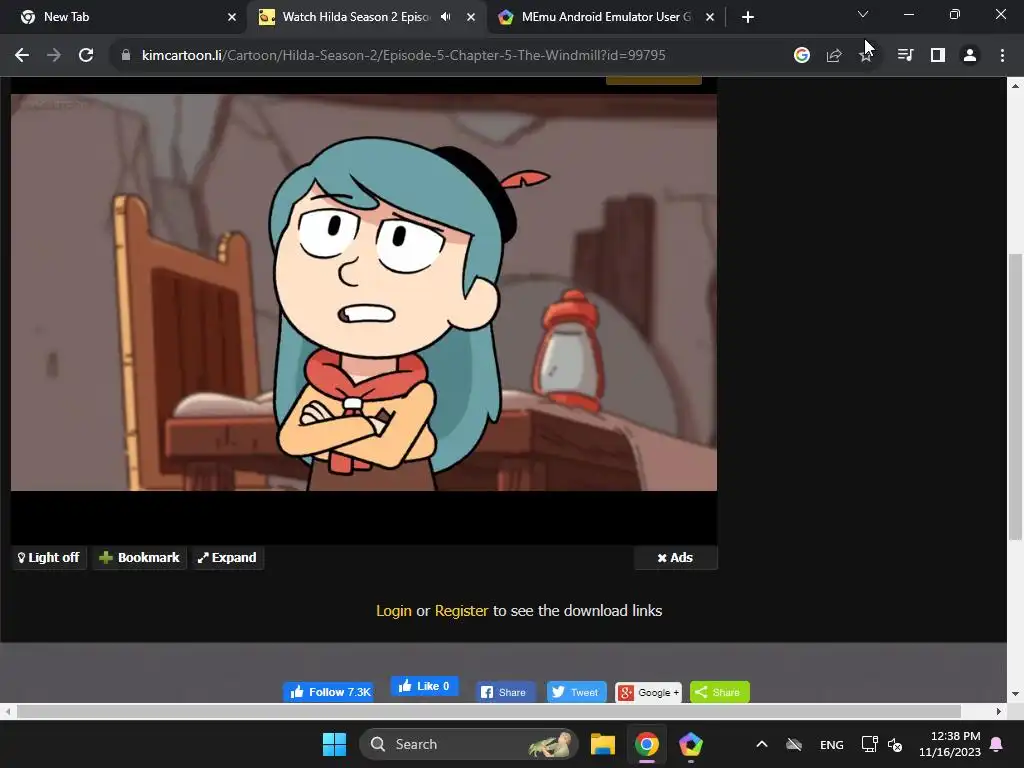The height and width of the screenshot is (768, 1024).
Task: Open the Login link
Action: tap(394, 611)
